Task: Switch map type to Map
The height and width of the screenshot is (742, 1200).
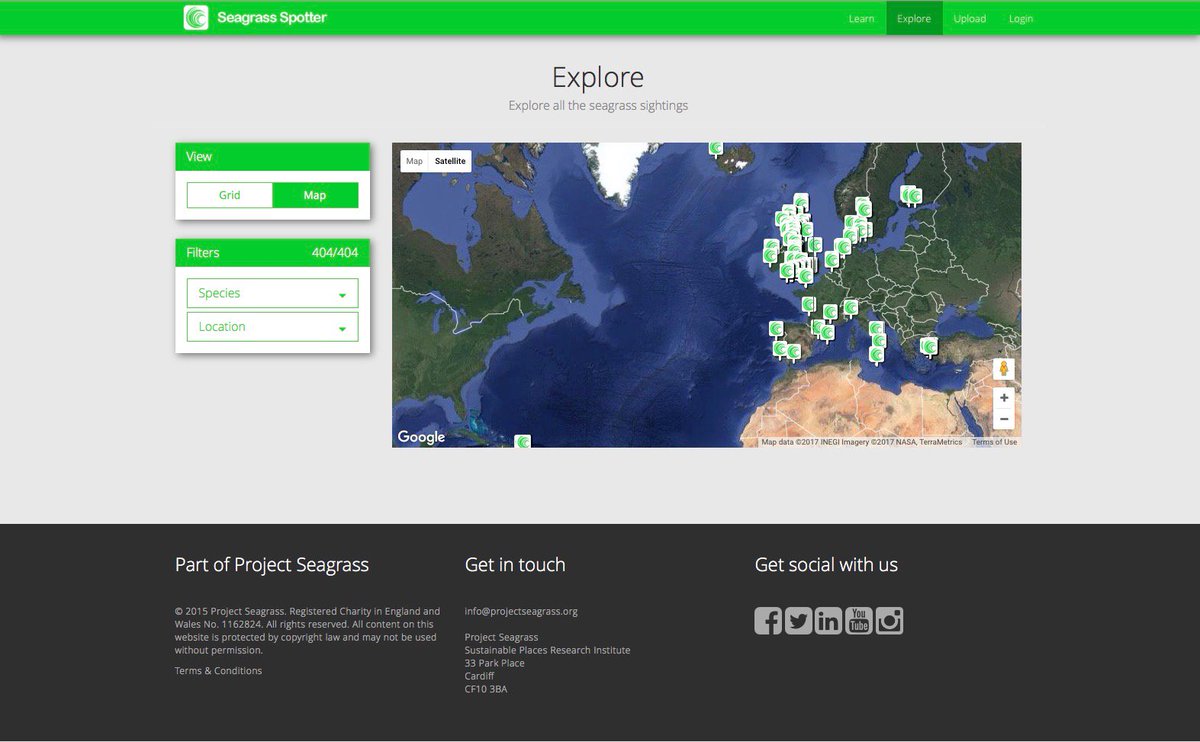Action: tap(414, 161)
